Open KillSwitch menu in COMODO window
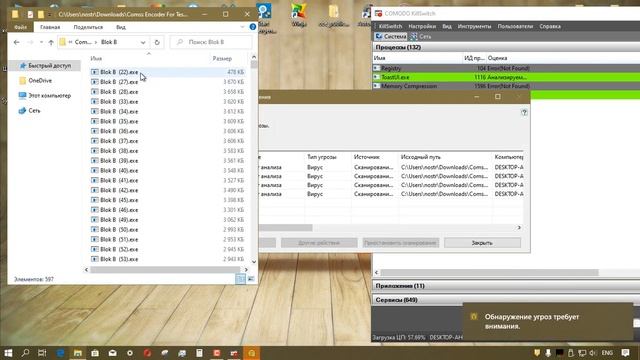 pyautogui.click(x=390, y=26)
